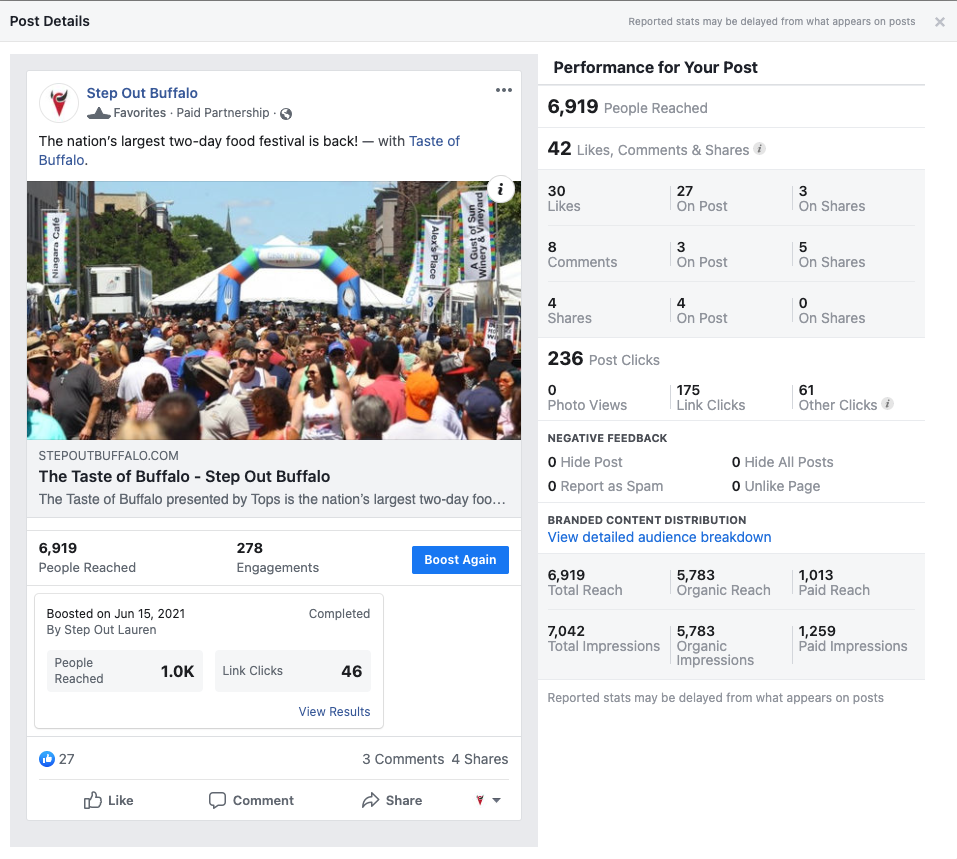The height and width of the screenshot is (859, 957).
Task: Close the Post Details dialog
Action: 939,22
